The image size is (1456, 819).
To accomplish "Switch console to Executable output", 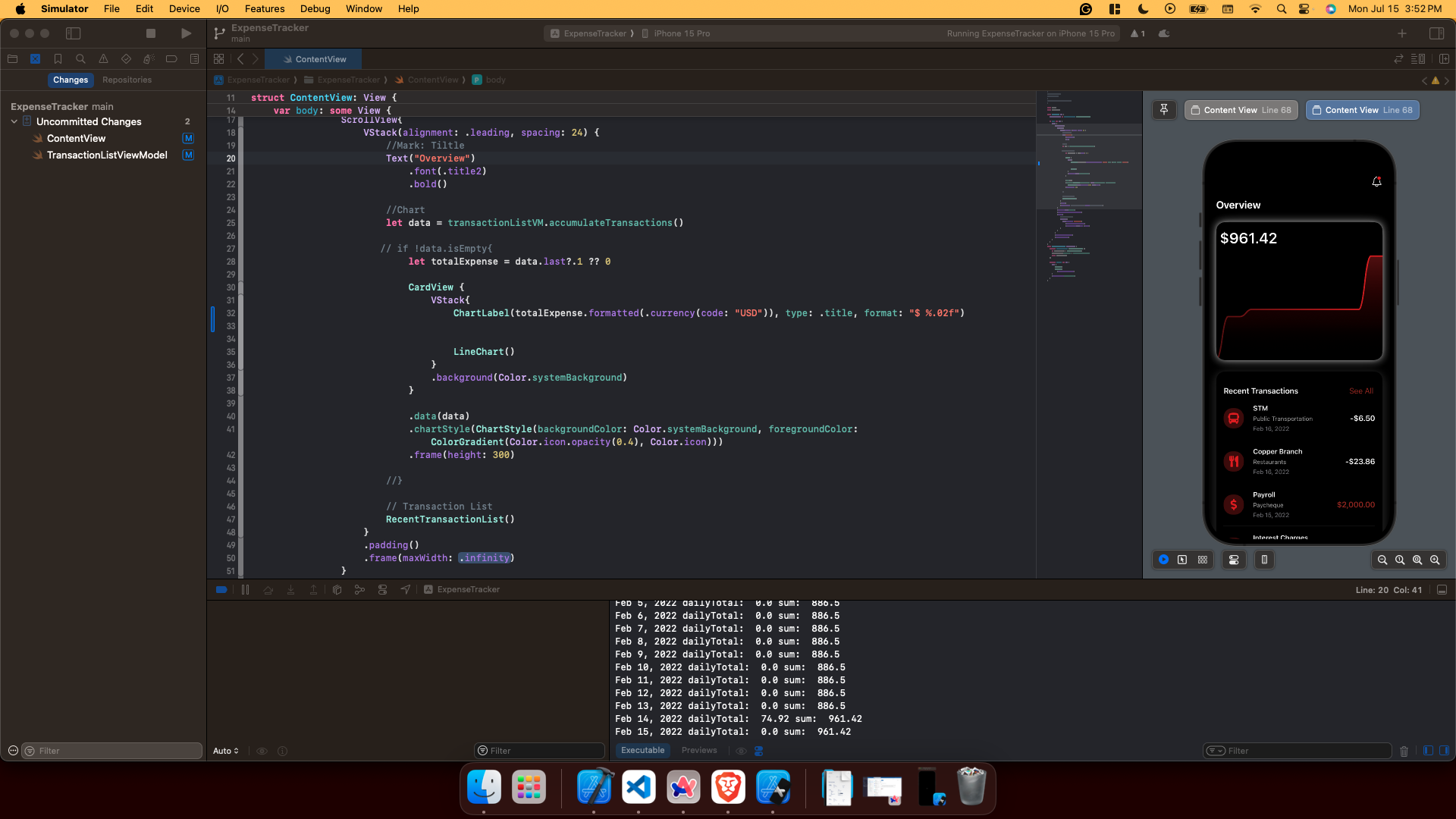I will pos(642,750).
